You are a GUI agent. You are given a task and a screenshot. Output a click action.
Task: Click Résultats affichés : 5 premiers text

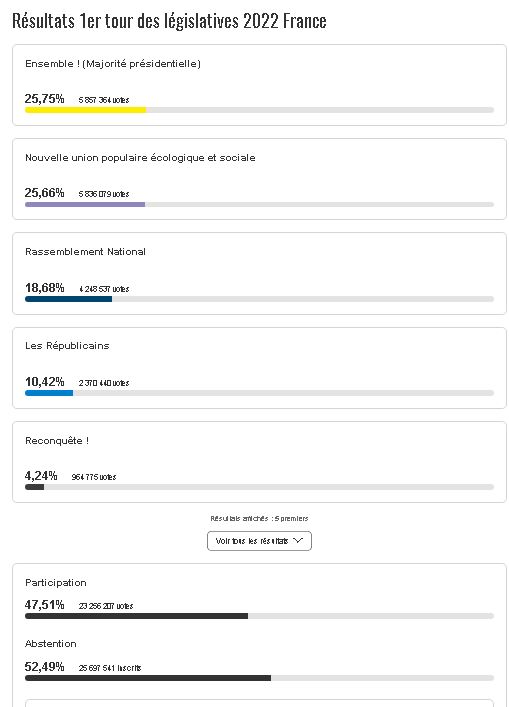(259, 519)
